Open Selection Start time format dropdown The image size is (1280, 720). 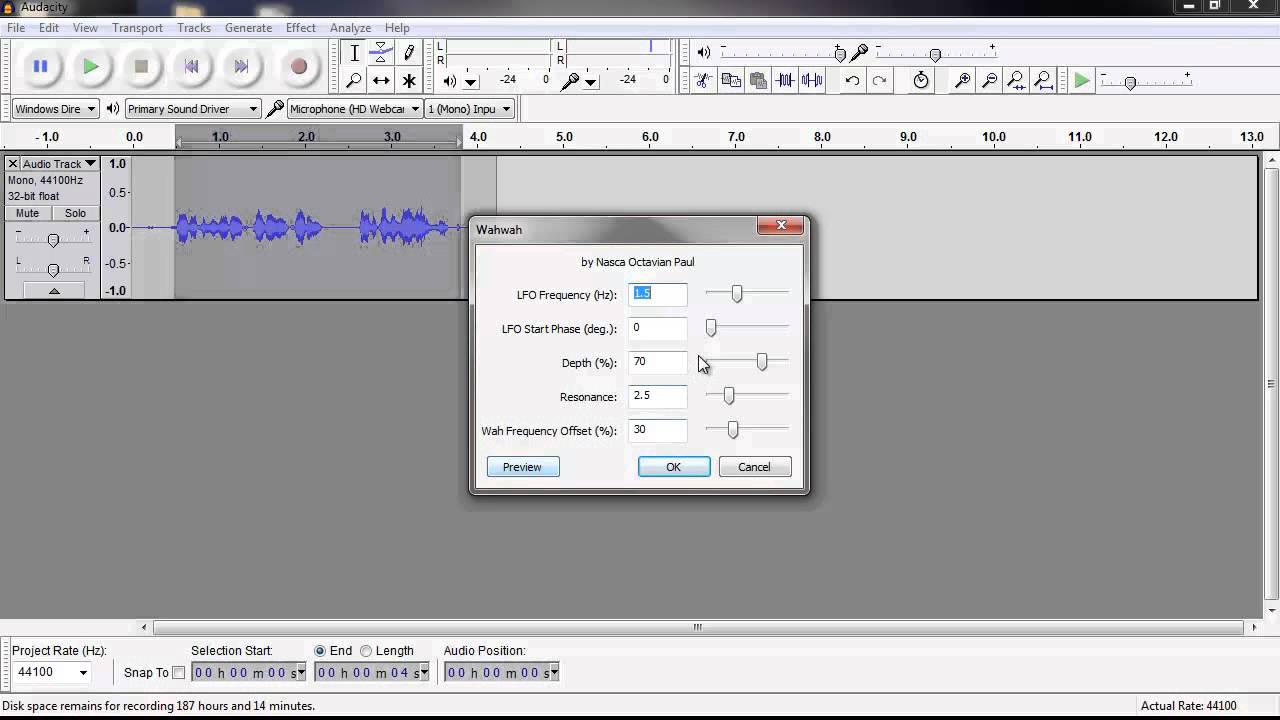(x=300, y=673)
